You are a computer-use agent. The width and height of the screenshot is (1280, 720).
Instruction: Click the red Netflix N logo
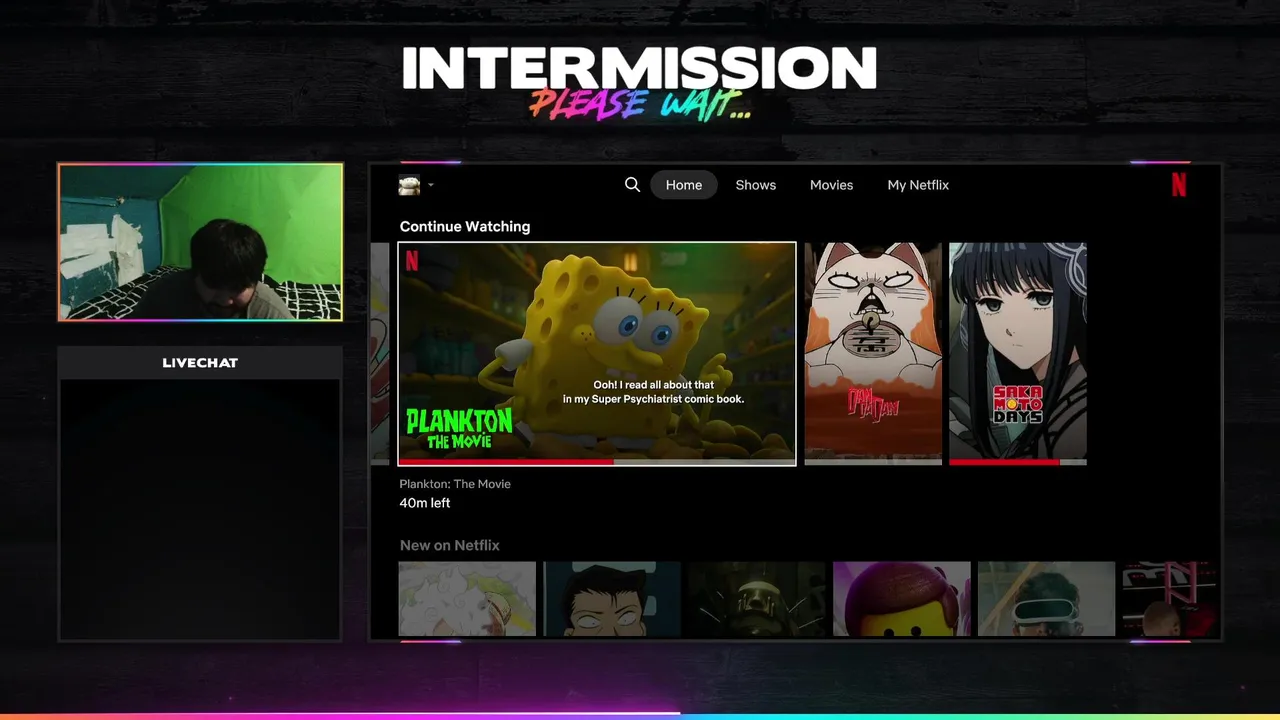[x=1179, y=185]
